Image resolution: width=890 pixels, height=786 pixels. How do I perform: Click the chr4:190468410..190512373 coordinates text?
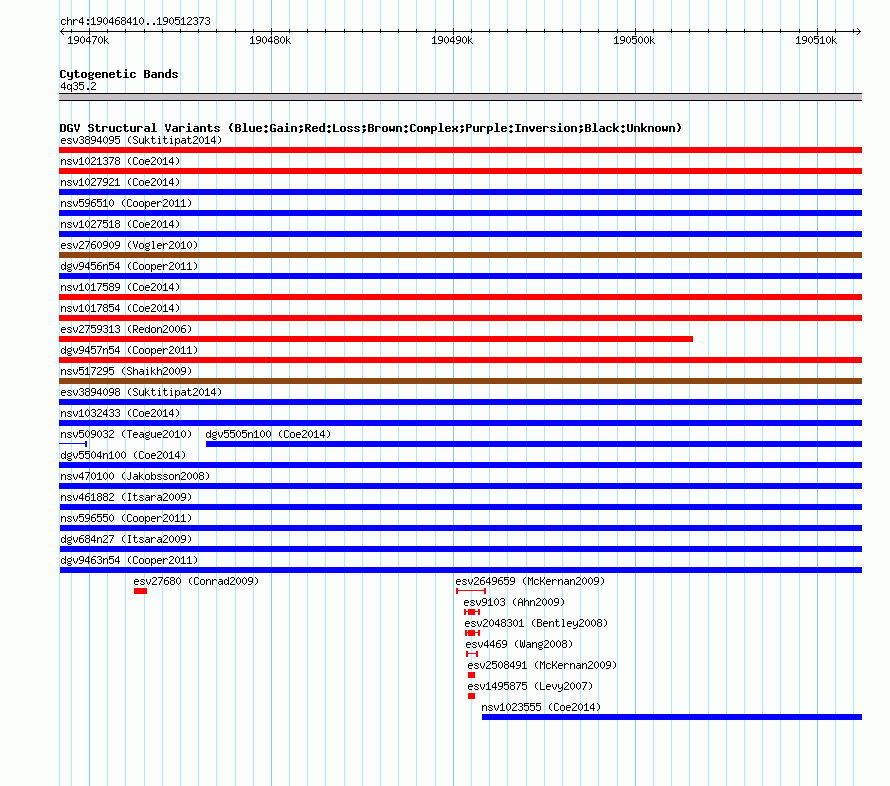click(135, 21)
